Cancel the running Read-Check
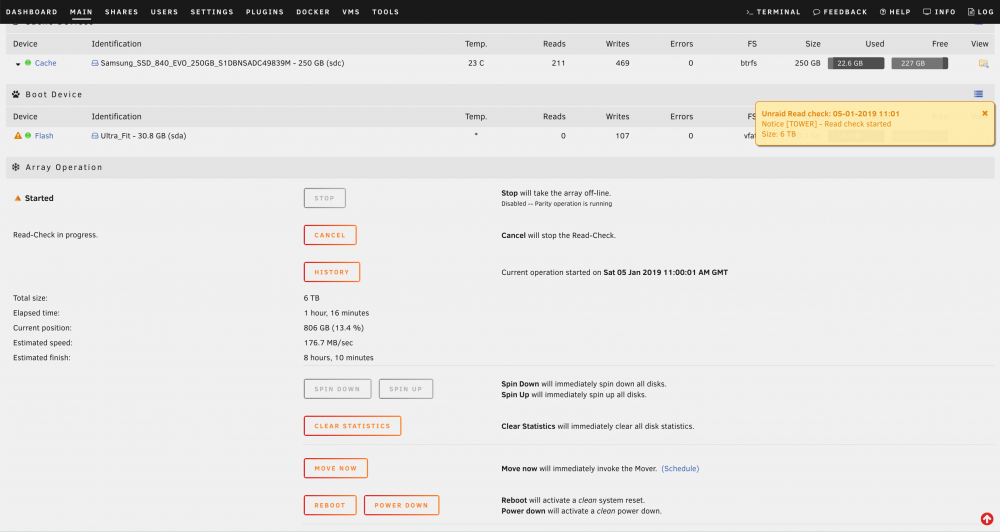The image size is (1000, 532). click(x=330, y=235)
